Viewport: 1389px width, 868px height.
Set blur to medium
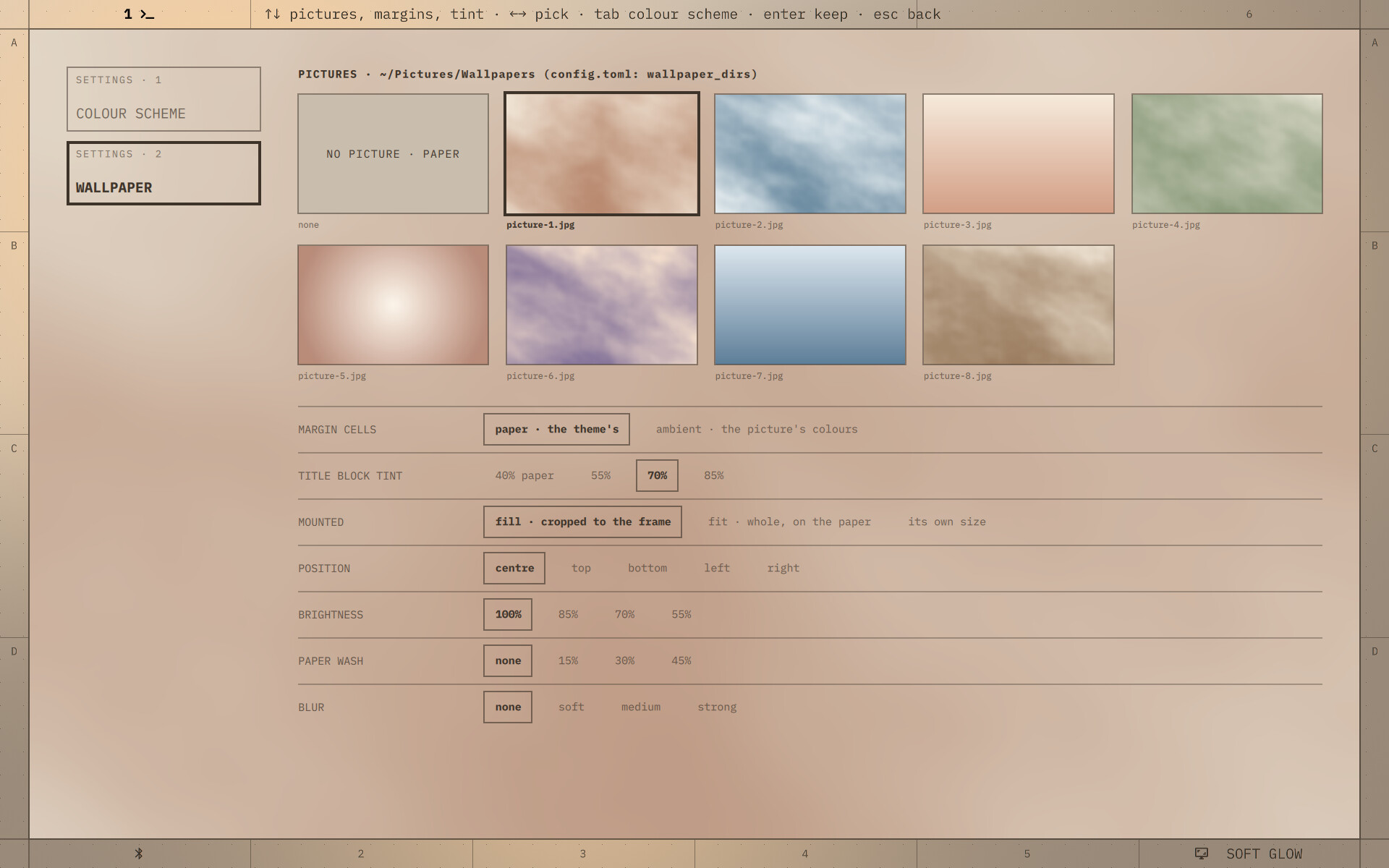pos(641,707)
